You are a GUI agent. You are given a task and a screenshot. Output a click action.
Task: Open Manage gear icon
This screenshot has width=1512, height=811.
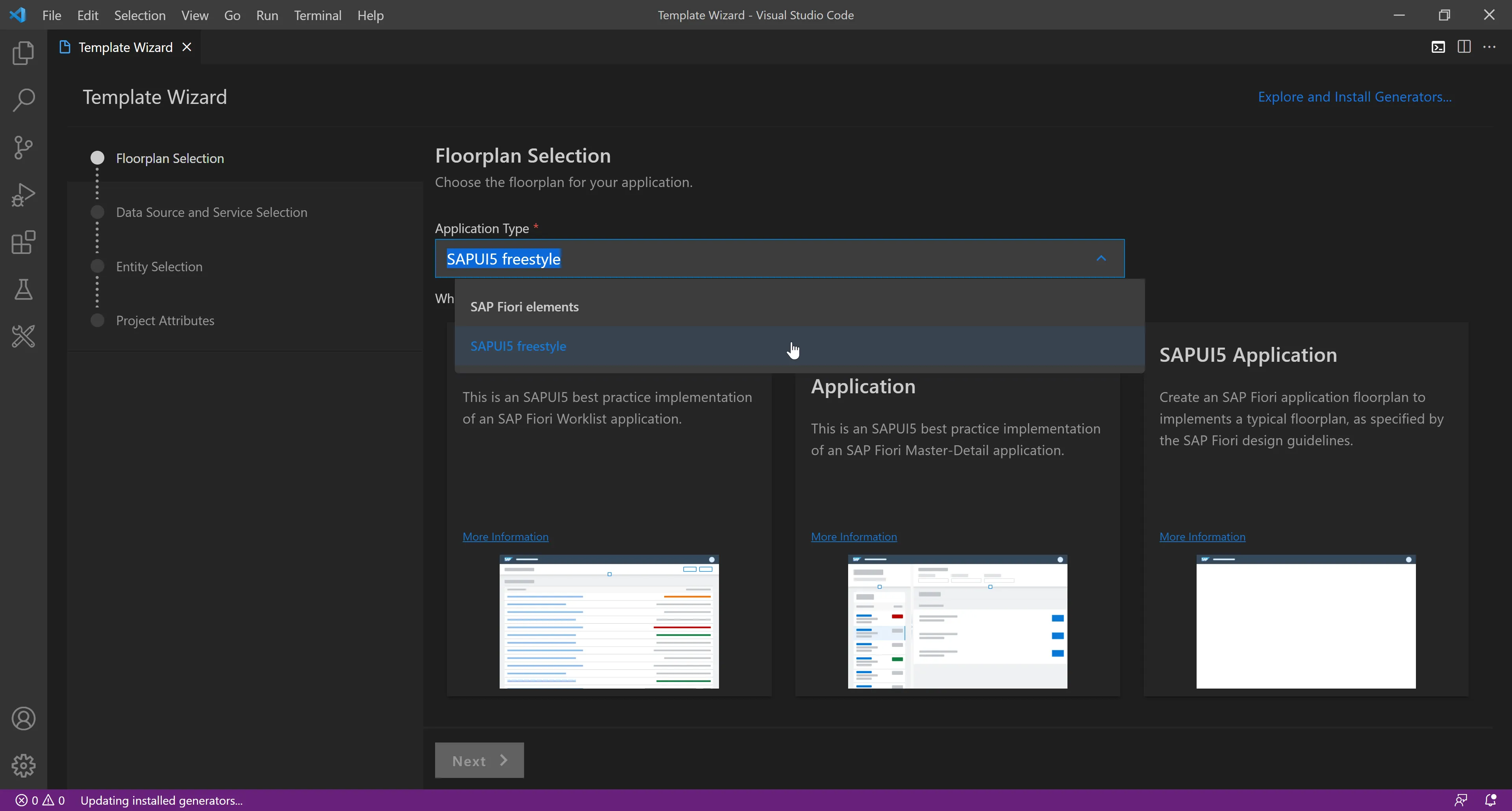click(x=24, y=766)
